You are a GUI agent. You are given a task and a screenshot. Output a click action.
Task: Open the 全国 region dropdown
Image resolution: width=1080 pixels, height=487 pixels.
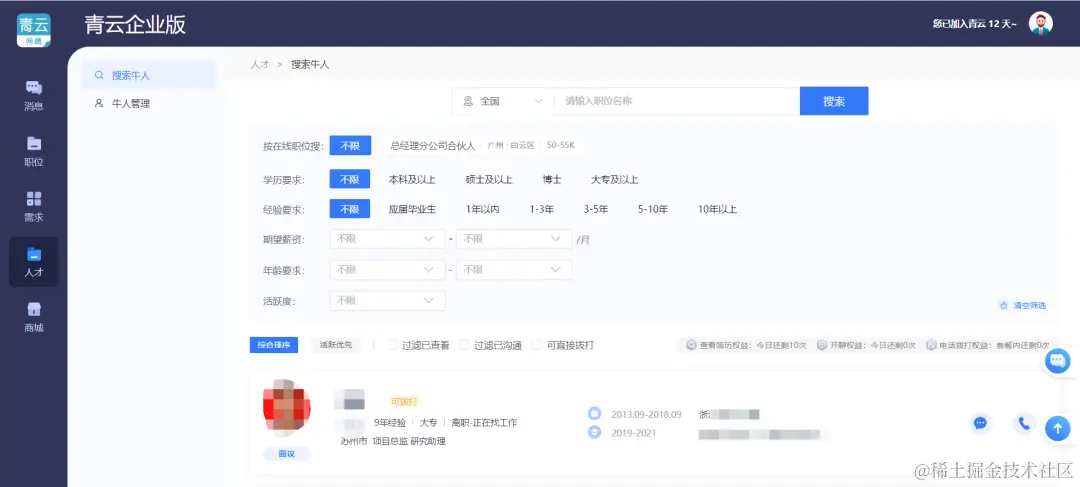503,101
